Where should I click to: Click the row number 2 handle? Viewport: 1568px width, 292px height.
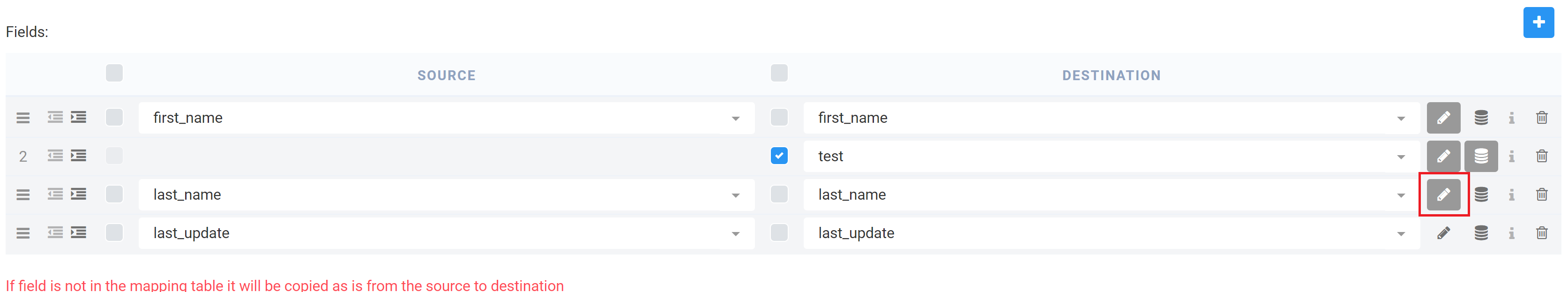coord(23,157)
